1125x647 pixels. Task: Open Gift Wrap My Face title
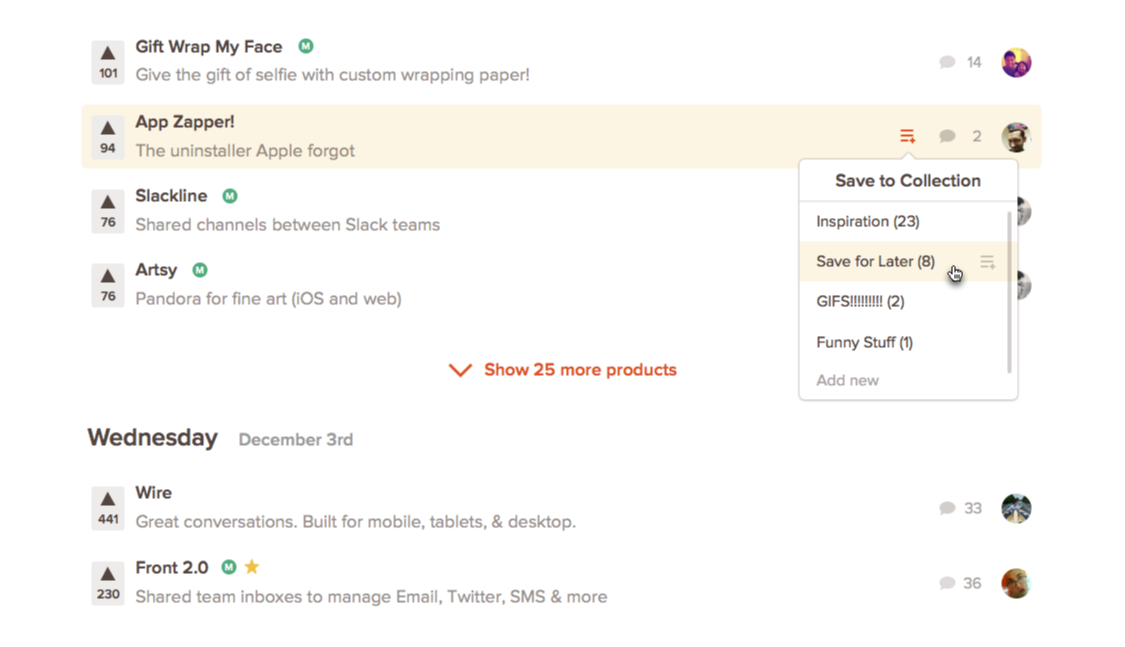[209, 47]
